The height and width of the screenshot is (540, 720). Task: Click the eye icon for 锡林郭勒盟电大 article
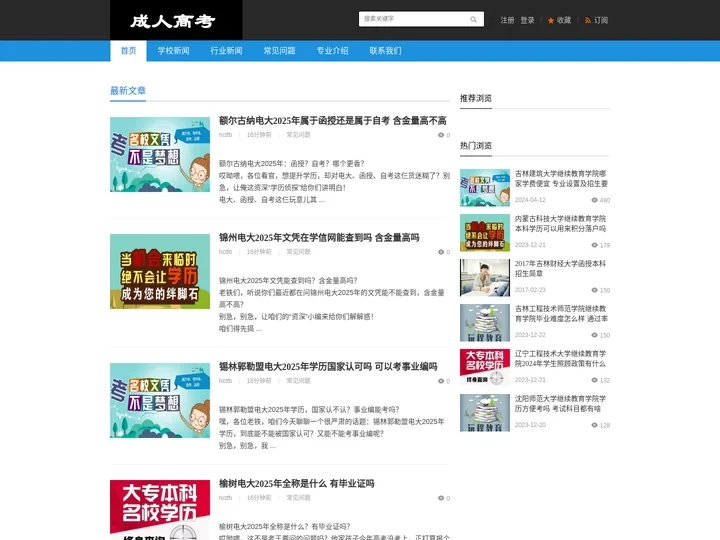pyautogui.click(x=441, y=381)
